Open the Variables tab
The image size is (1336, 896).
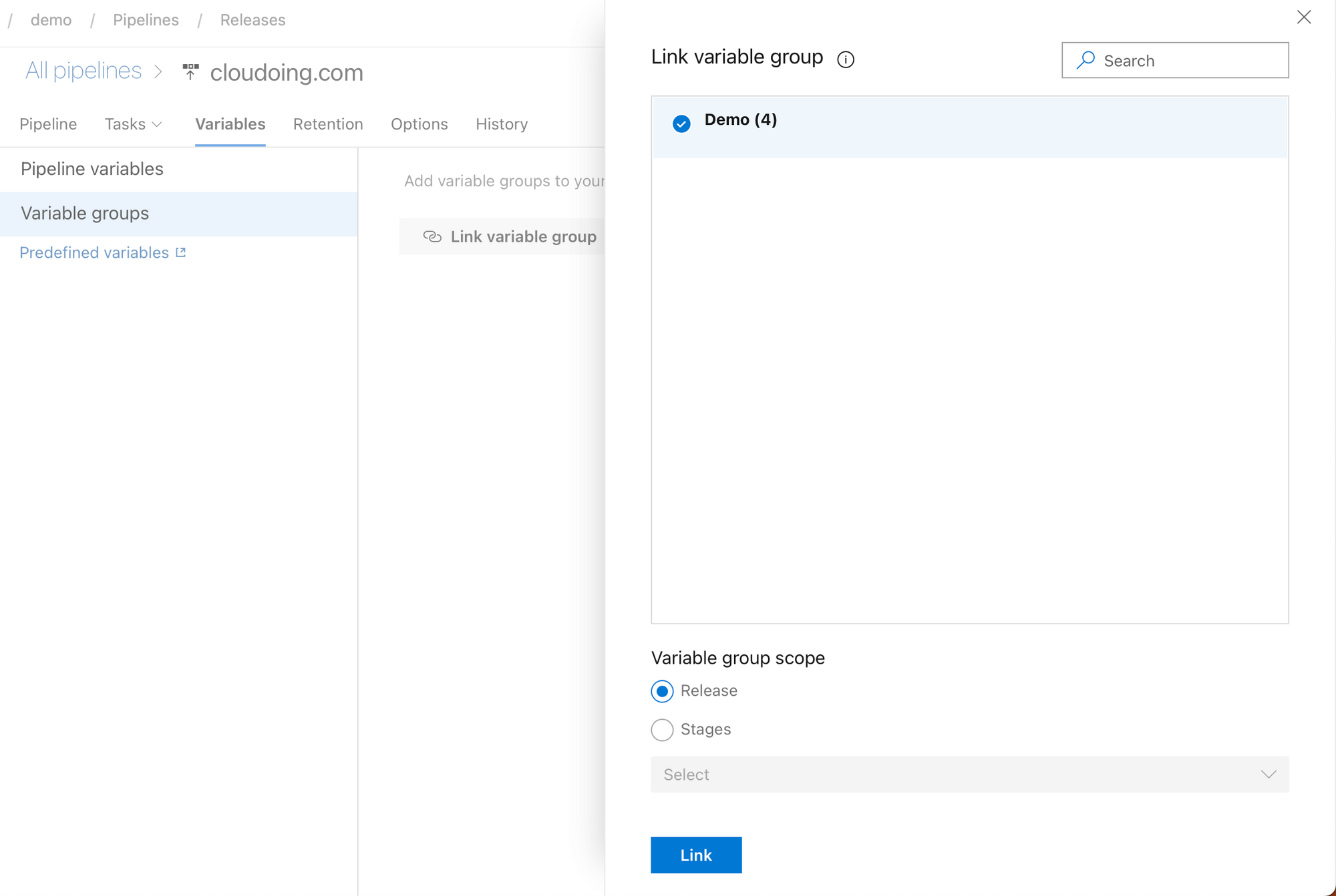pos(230,124)
